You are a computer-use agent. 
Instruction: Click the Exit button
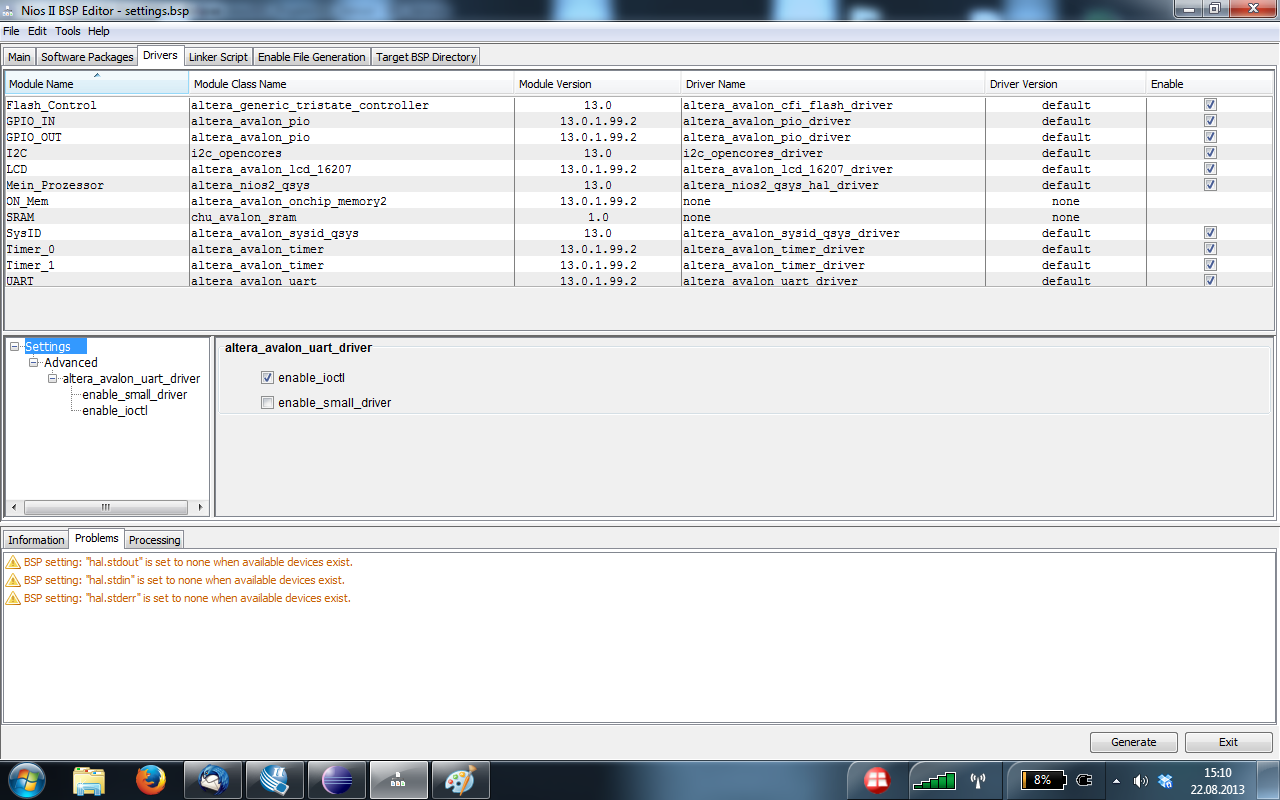pos(1228,742)
